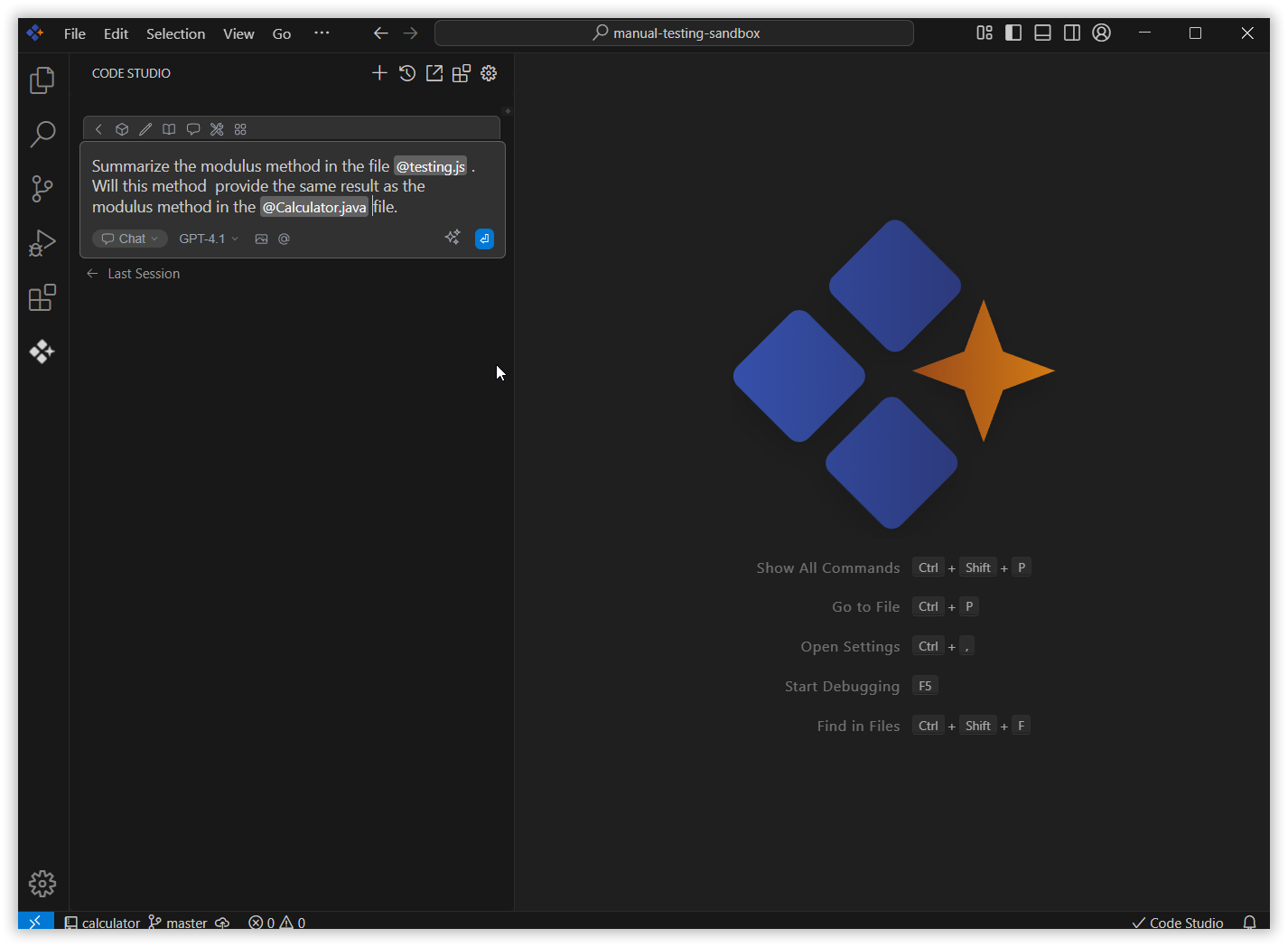Open notifications bell in status bar

(1250, 923)
